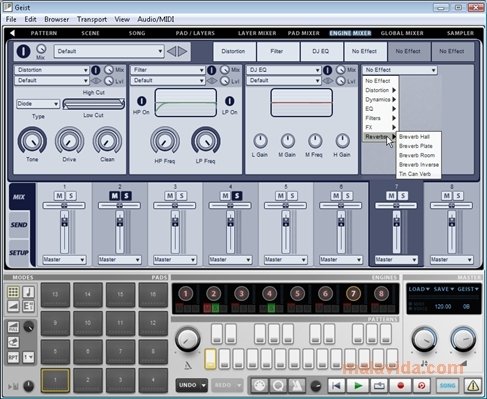Viewport: 487px width, 399px height.
Task: Unsolo mixer channel 4
Action: [x=237, y=196]
